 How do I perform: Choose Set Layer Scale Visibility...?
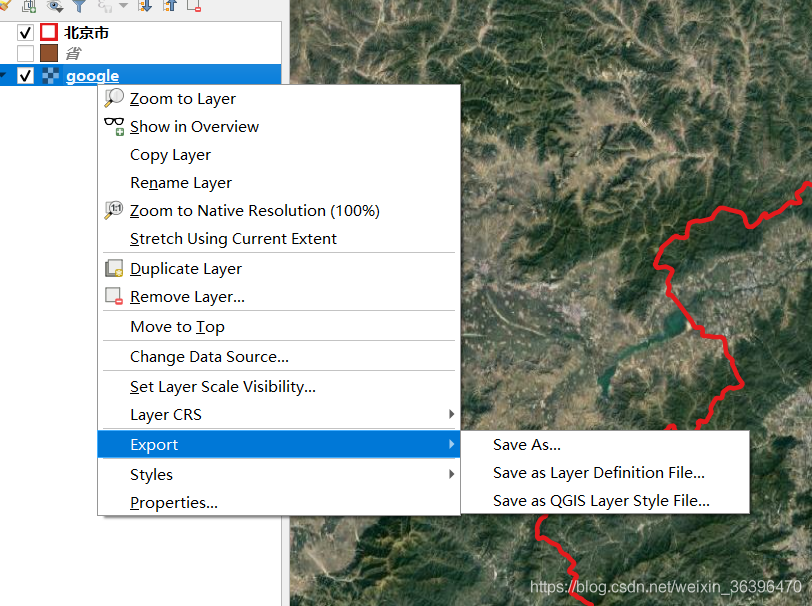pyautogui.click(x=223, y=387)
